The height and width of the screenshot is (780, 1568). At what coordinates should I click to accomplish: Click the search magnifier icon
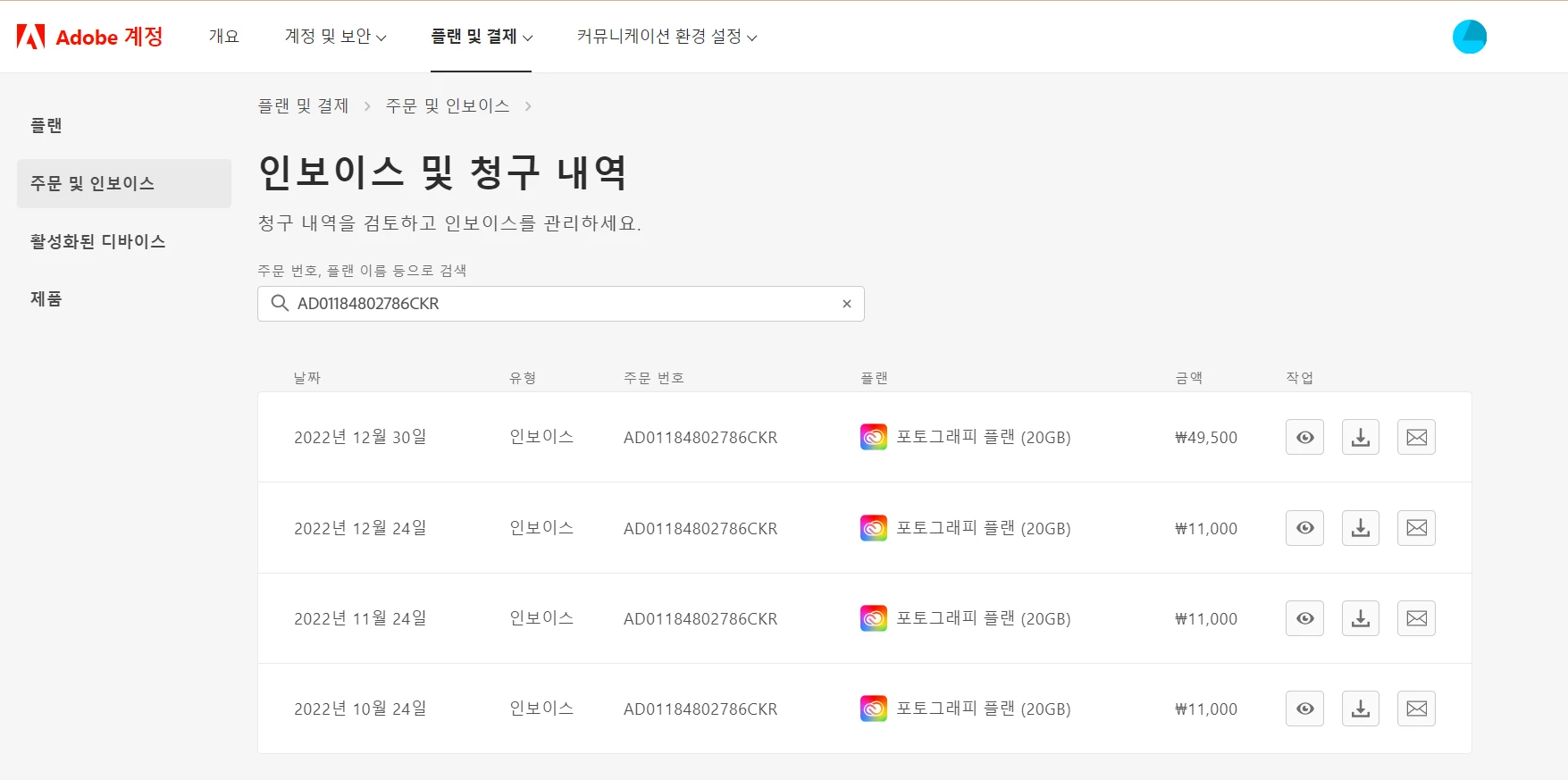pyautogui.click(x=280, y=303)
